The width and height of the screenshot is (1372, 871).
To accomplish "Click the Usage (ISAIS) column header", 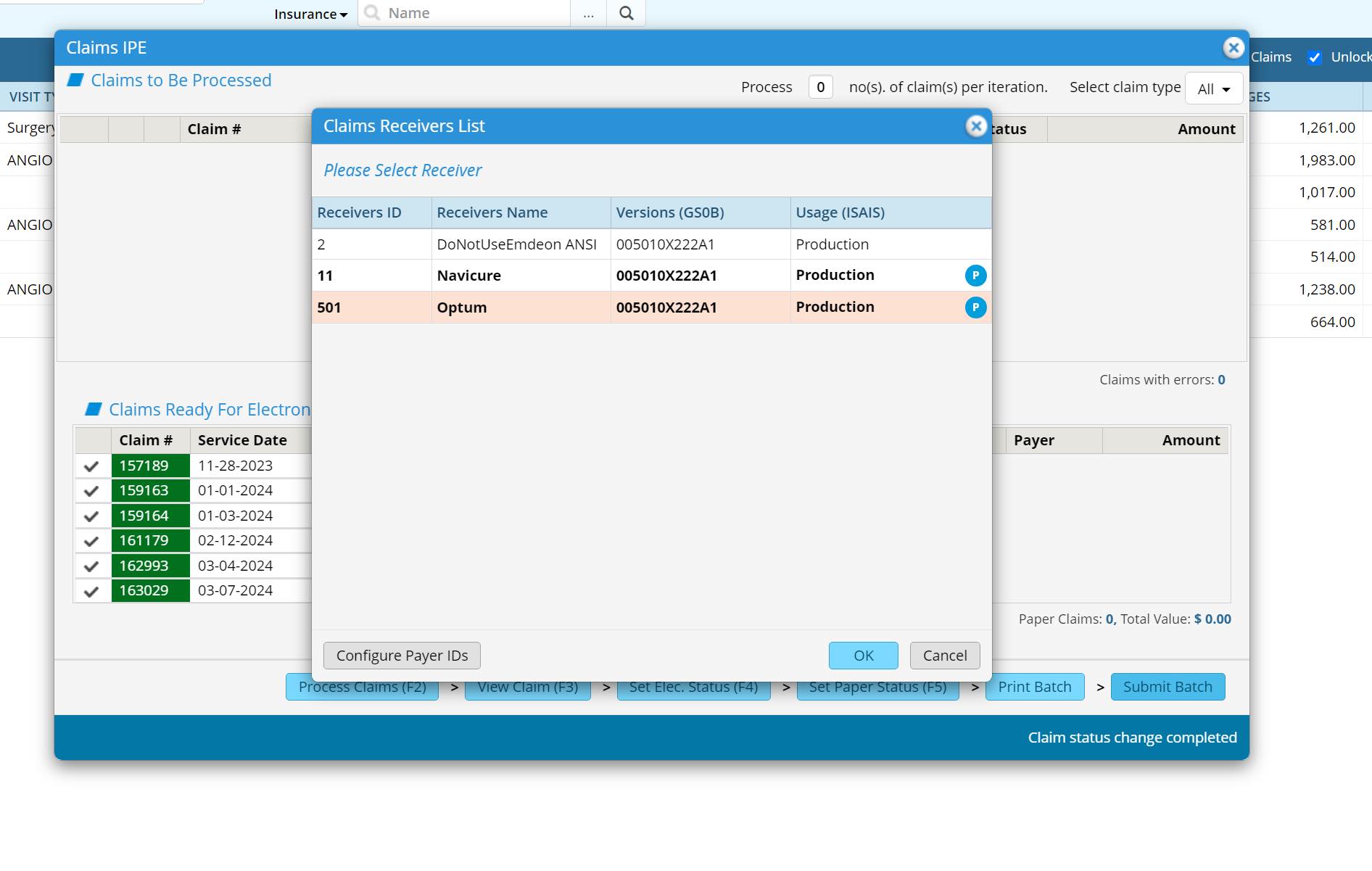I will tap(891, 212).
